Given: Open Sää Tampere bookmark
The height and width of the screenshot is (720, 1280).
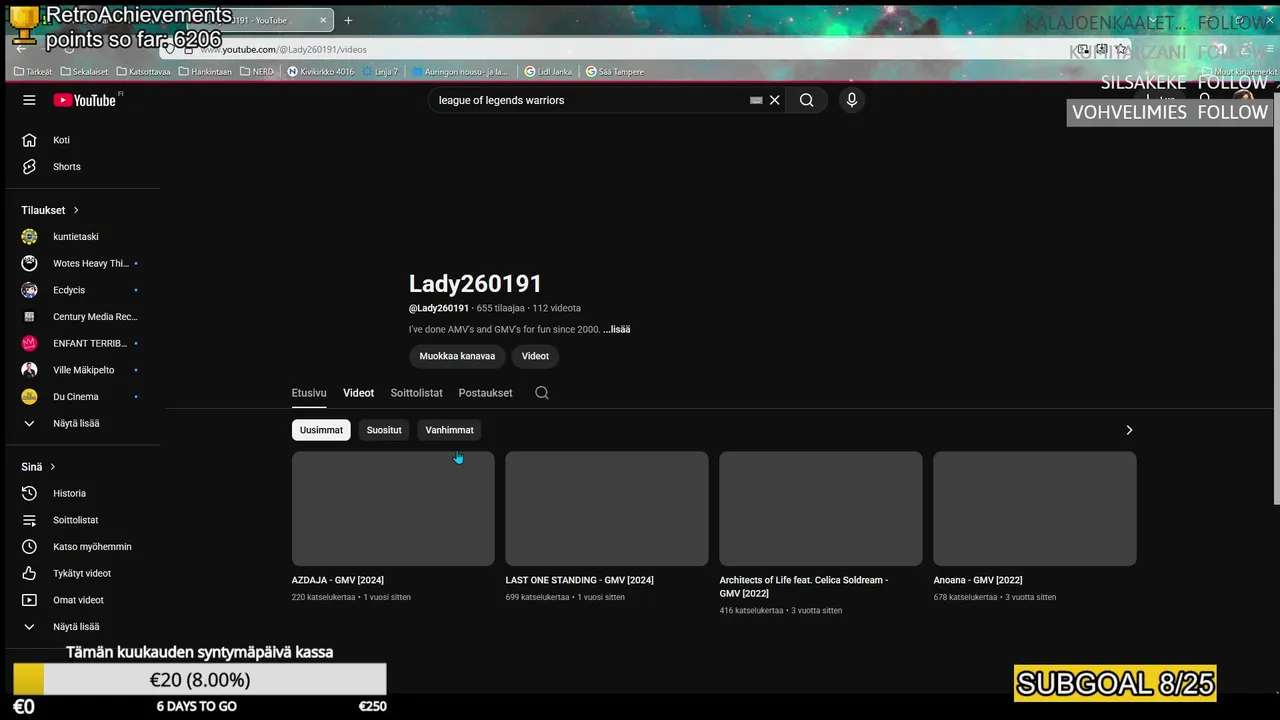Looking at the screenshot, I should (615, 72).
